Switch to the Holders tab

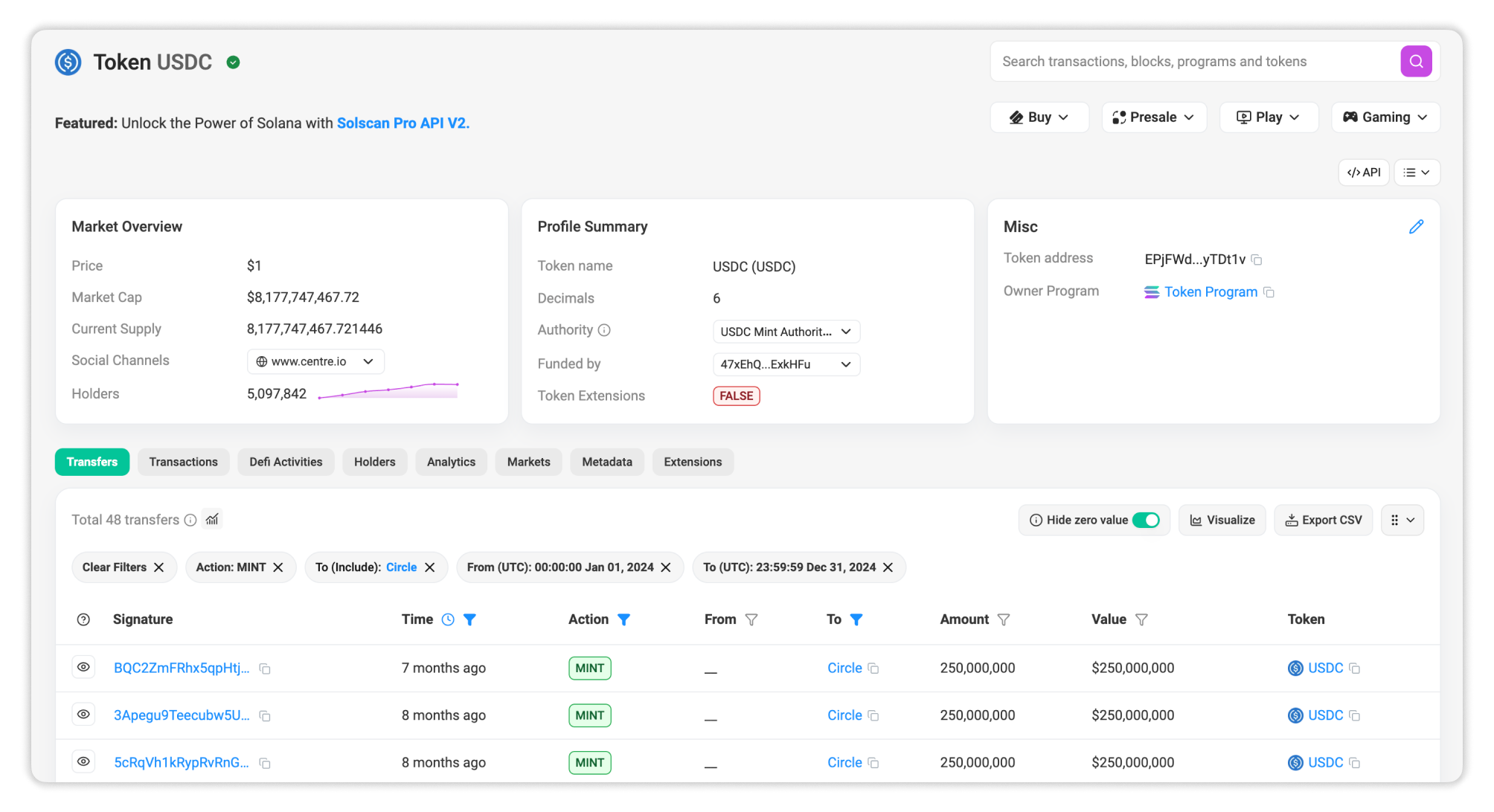pyautogui.click(x=374, y=462)
